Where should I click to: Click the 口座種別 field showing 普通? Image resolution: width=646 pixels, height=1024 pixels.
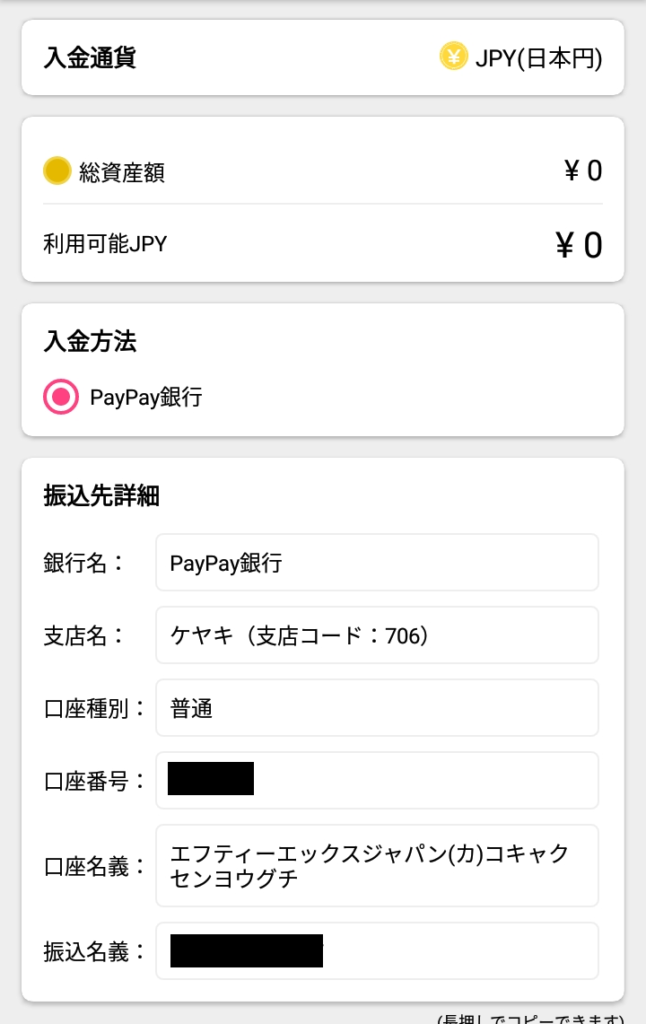376,708
